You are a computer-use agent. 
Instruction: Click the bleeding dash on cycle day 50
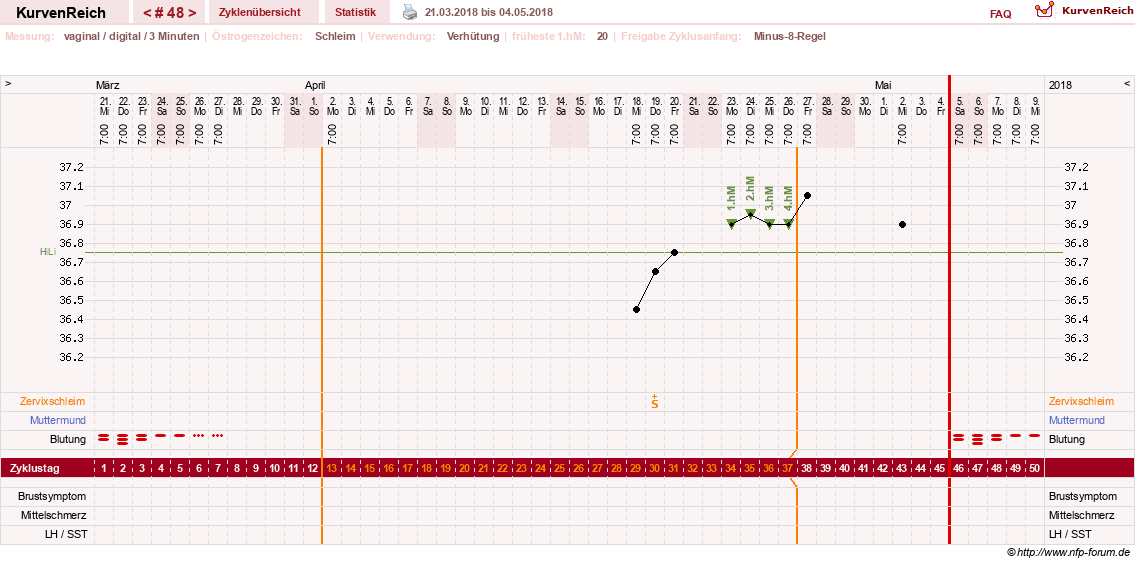point(1034,436)
